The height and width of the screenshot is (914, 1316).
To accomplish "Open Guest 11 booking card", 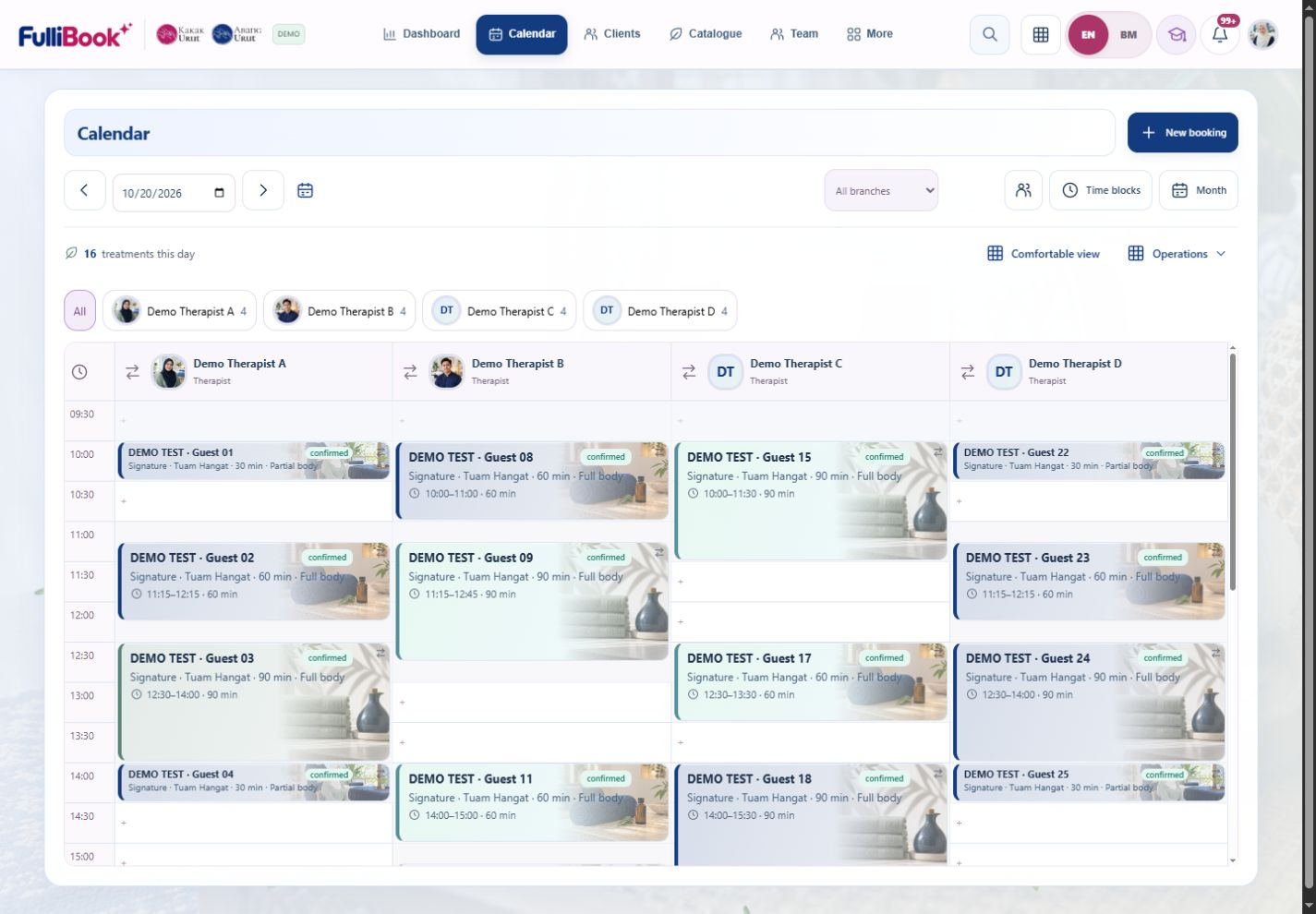I will coord(532,801).
